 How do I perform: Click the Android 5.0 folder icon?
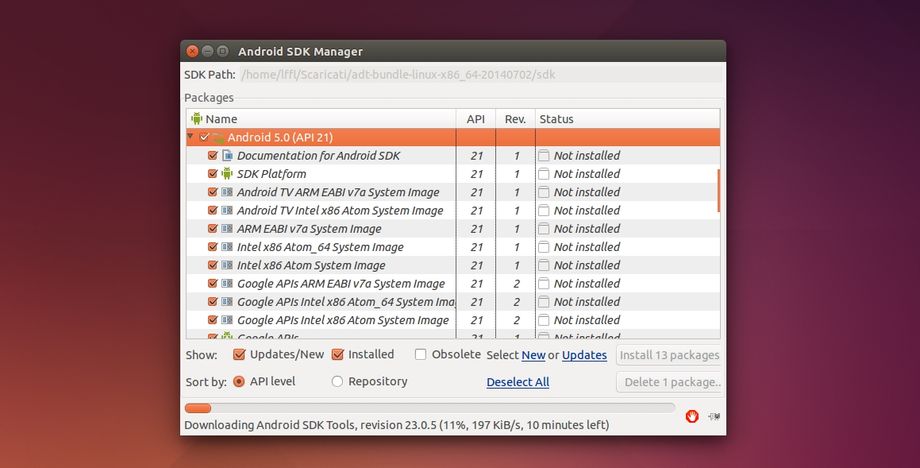click(x=218, y=137)
